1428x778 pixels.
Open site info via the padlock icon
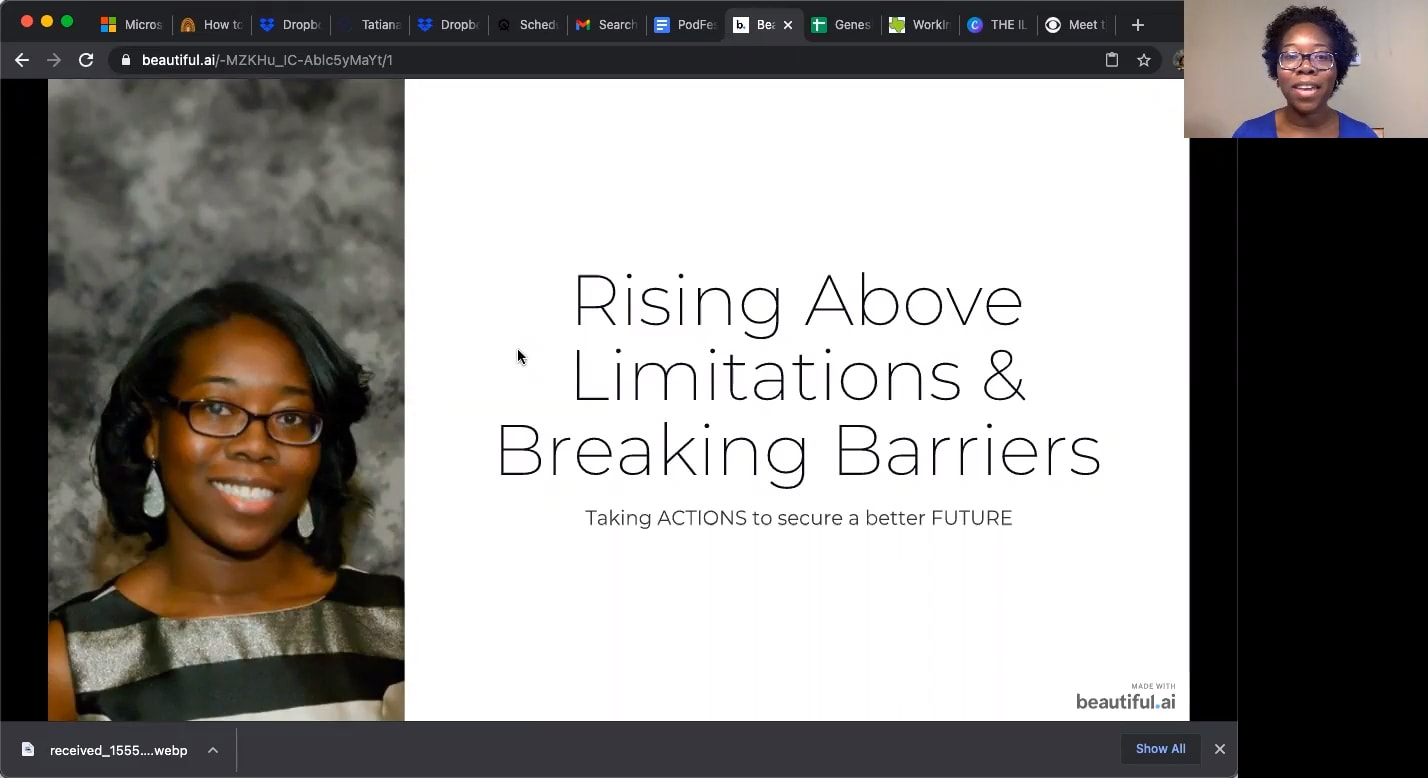(x=124, y=60)
